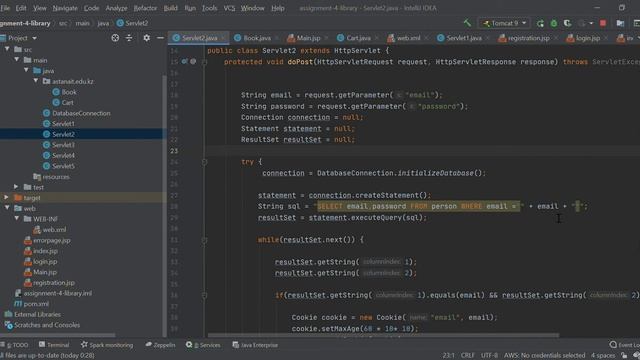This screenshot has width=640, height=360.
Task: Open the Zeppelin tool window
Action: [160, 345]
